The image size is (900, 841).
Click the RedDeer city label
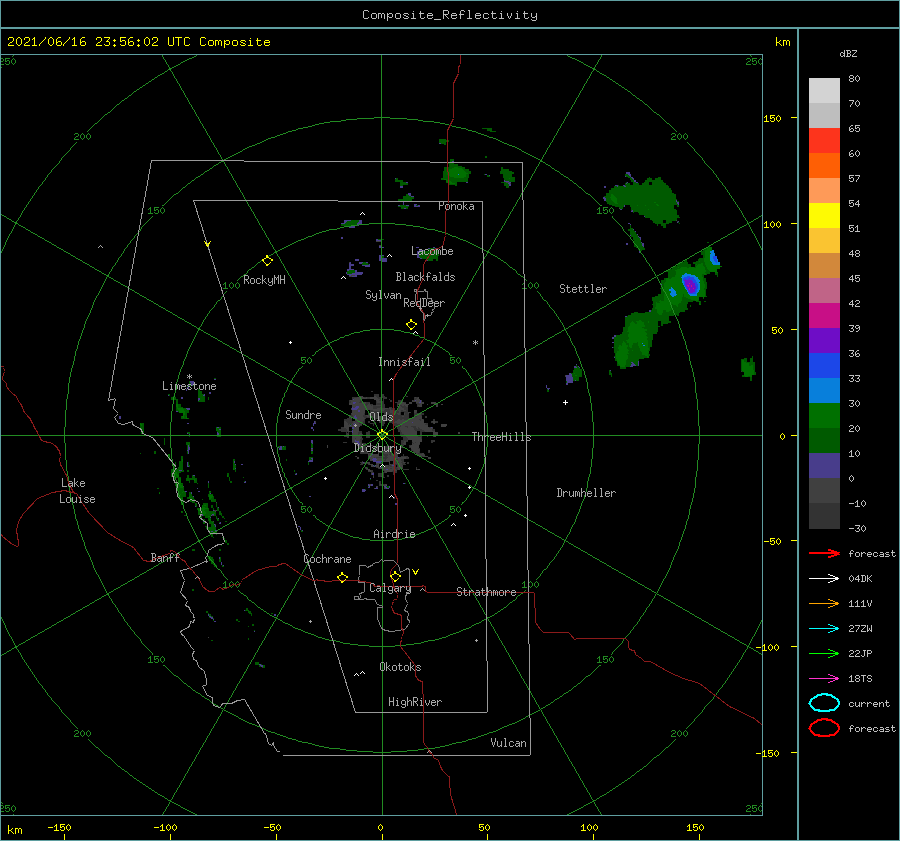point(424,303)
